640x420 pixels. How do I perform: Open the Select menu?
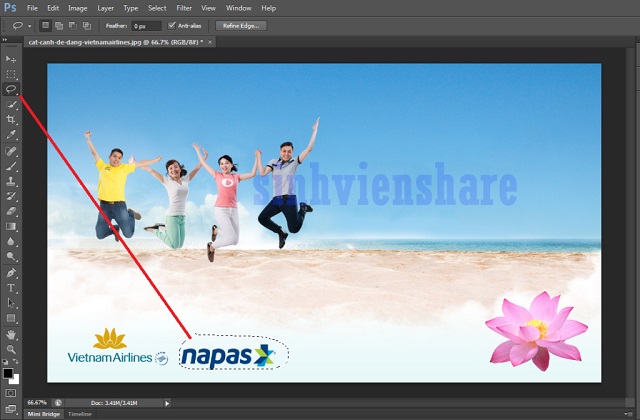pos(157,8)
